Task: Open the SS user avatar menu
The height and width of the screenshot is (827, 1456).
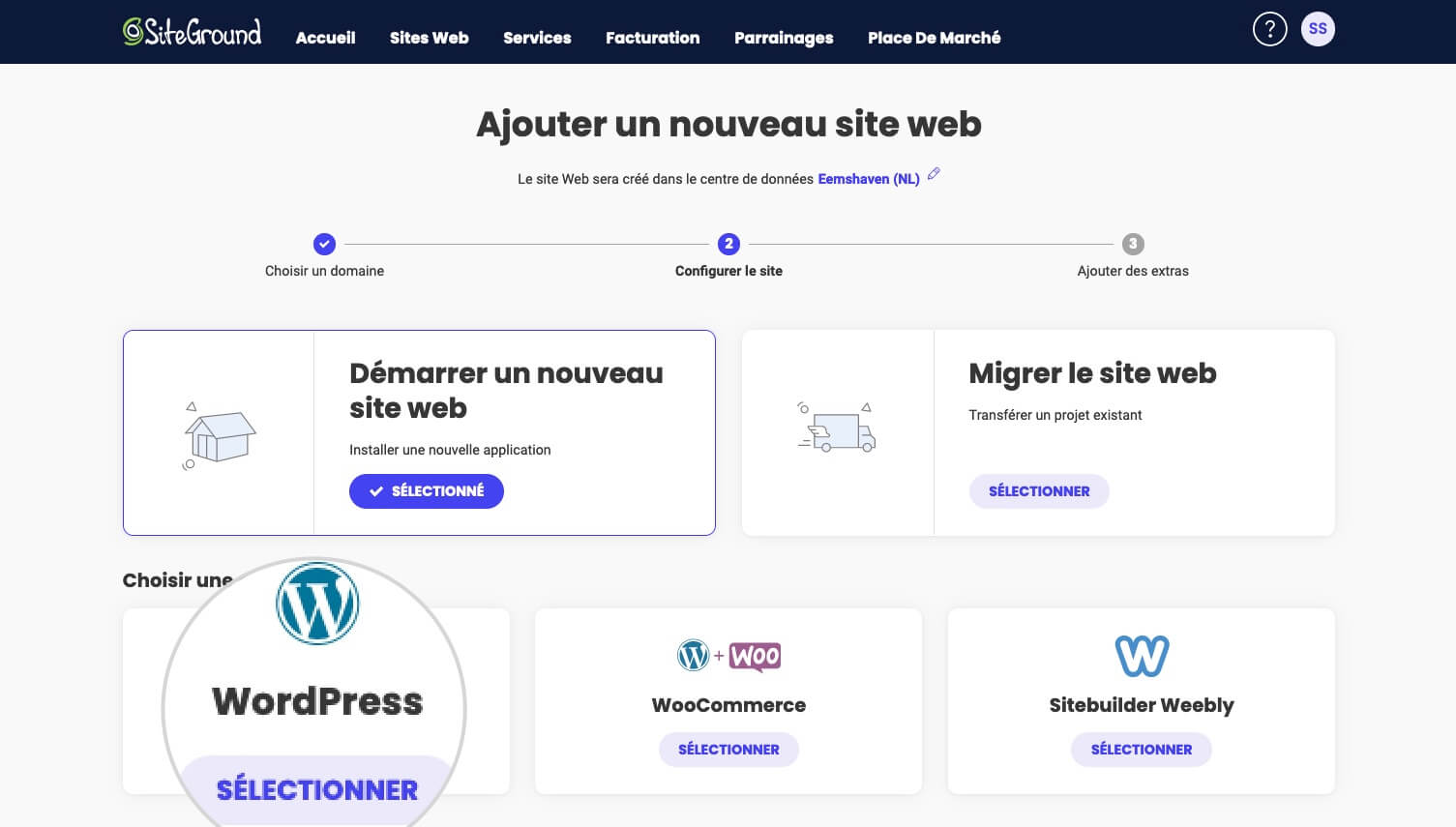Action: click(1318, 29)
